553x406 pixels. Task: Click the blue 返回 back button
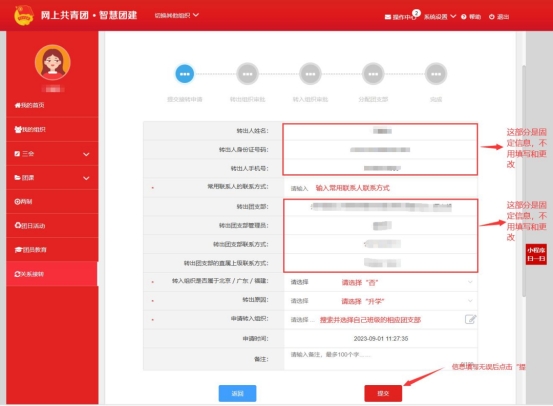(x=237, y=393)
